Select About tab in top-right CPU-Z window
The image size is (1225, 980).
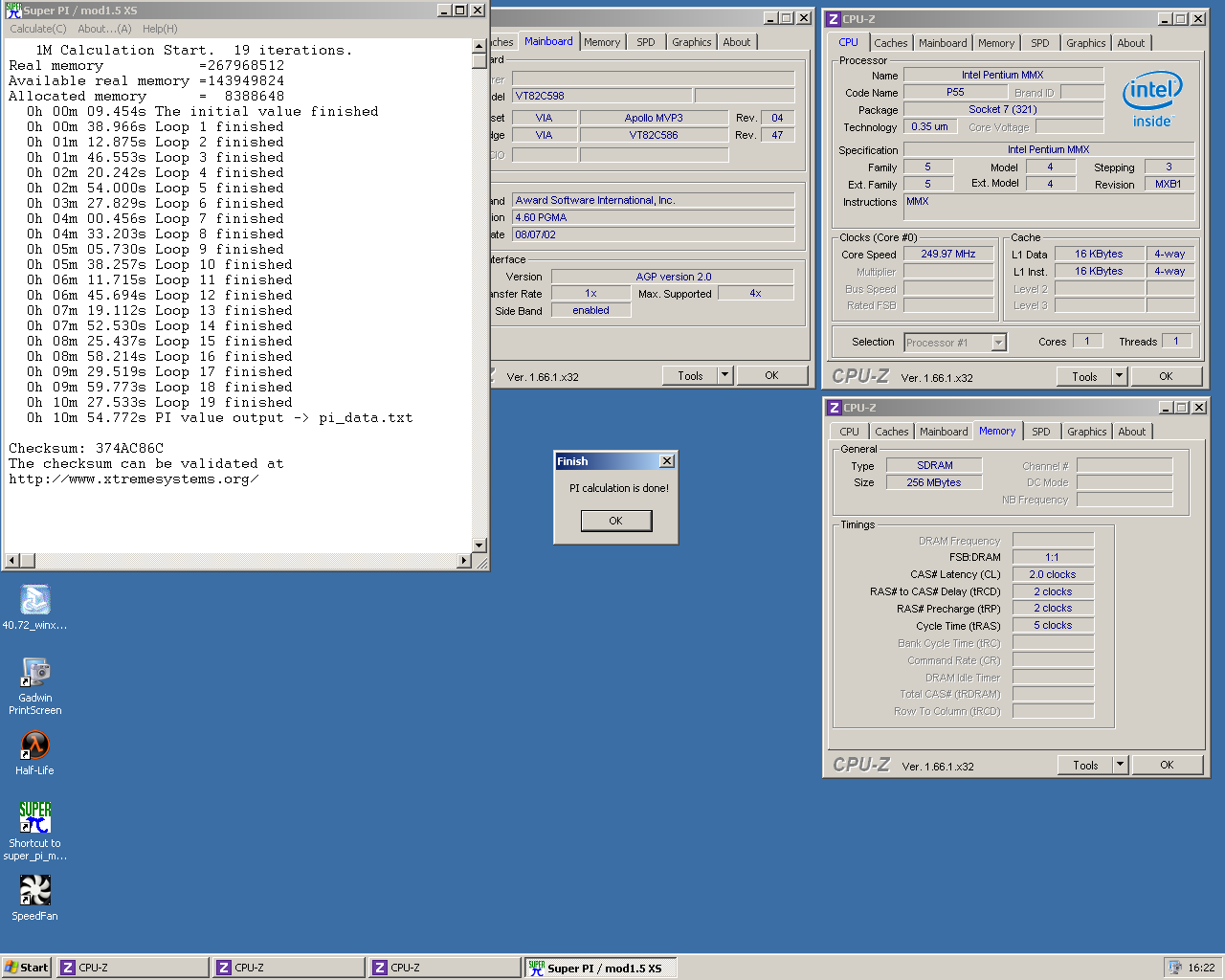1131,43
